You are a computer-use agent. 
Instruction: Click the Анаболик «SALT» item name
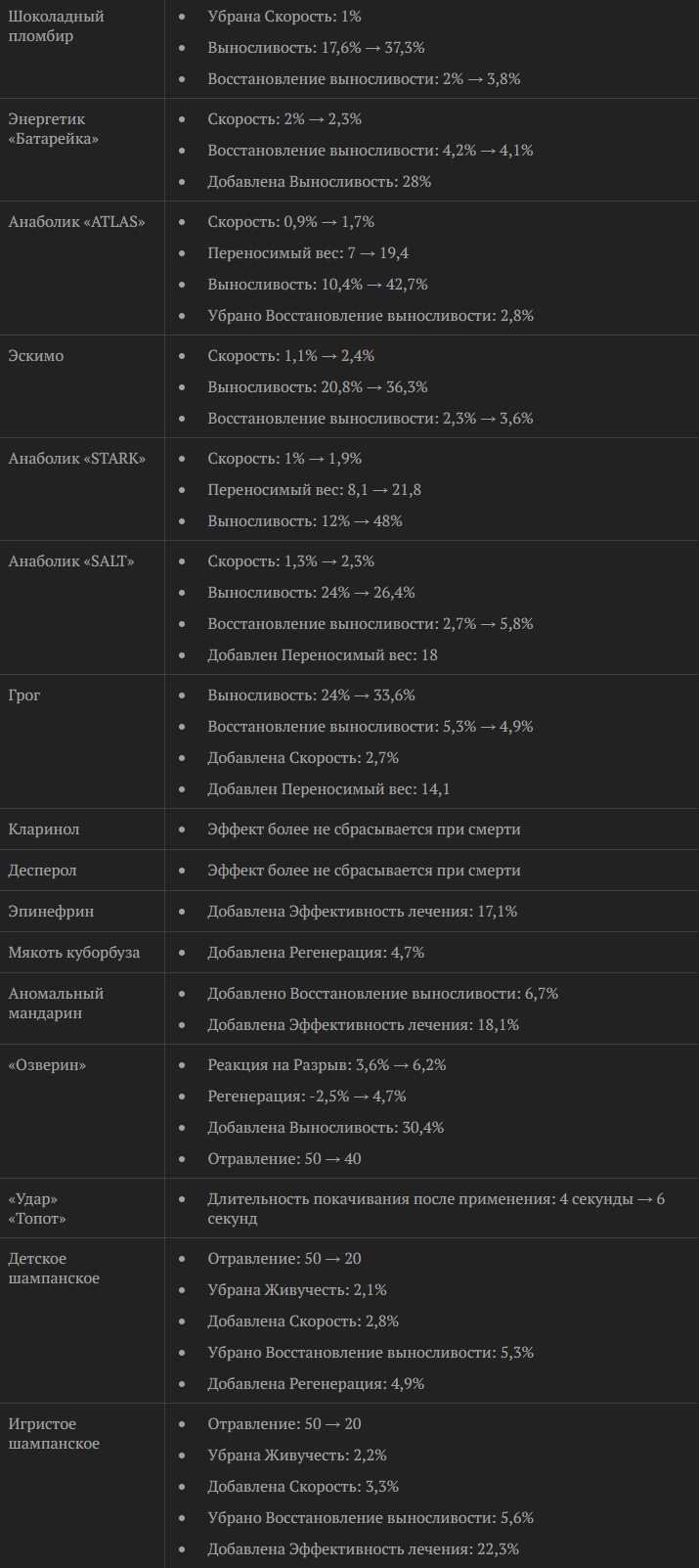click(x=71, y=561)
